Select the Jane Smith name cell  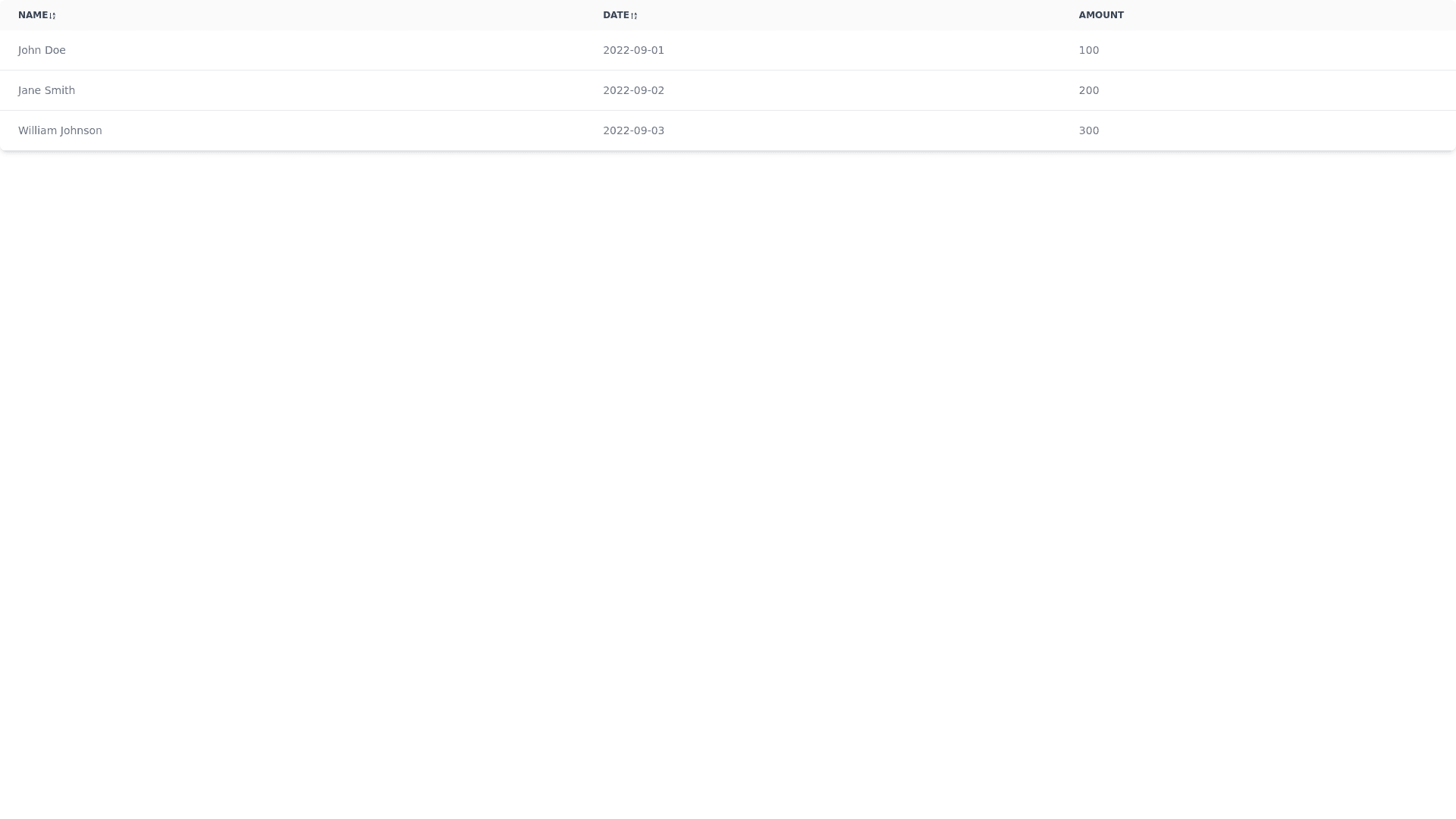click(46, 90)
